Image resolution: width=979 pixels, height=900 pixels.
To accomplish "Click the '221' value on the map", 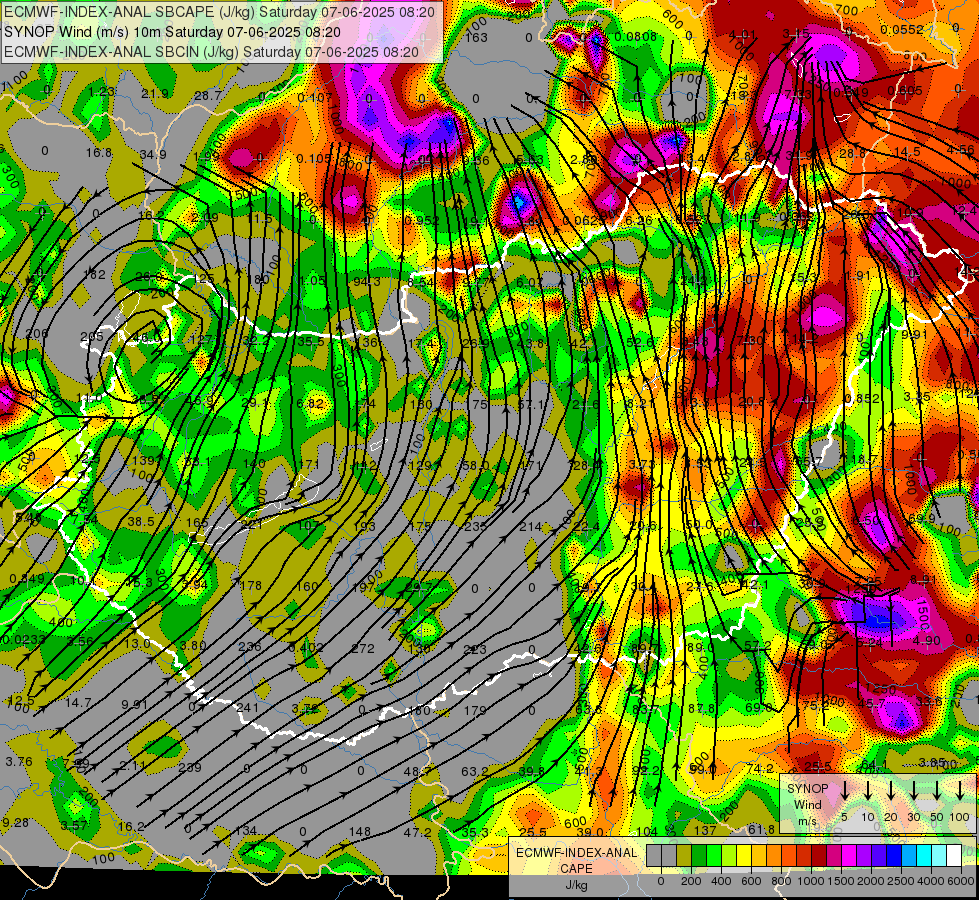I will tap(252, 525).
